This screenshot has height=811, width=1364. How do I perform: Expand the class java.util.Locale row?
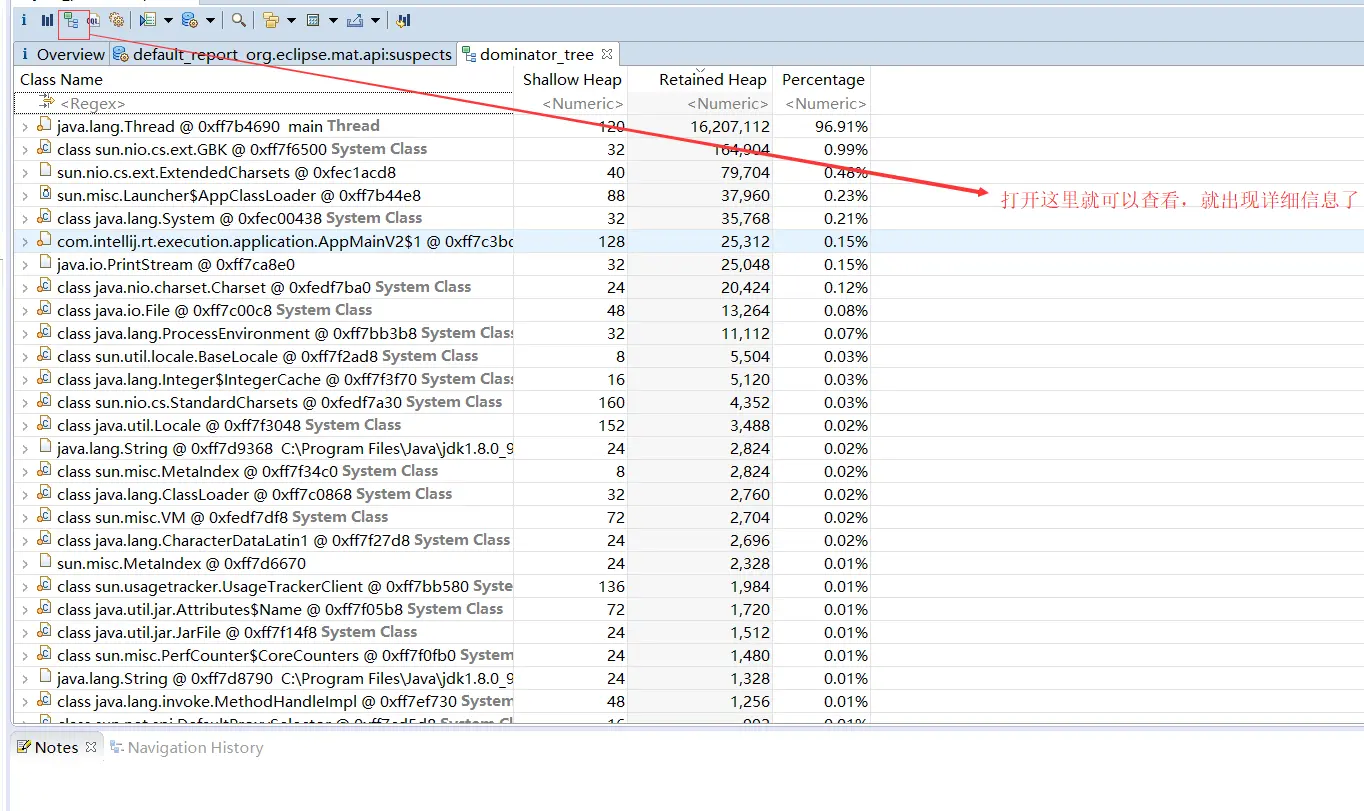tap(25, 426)
